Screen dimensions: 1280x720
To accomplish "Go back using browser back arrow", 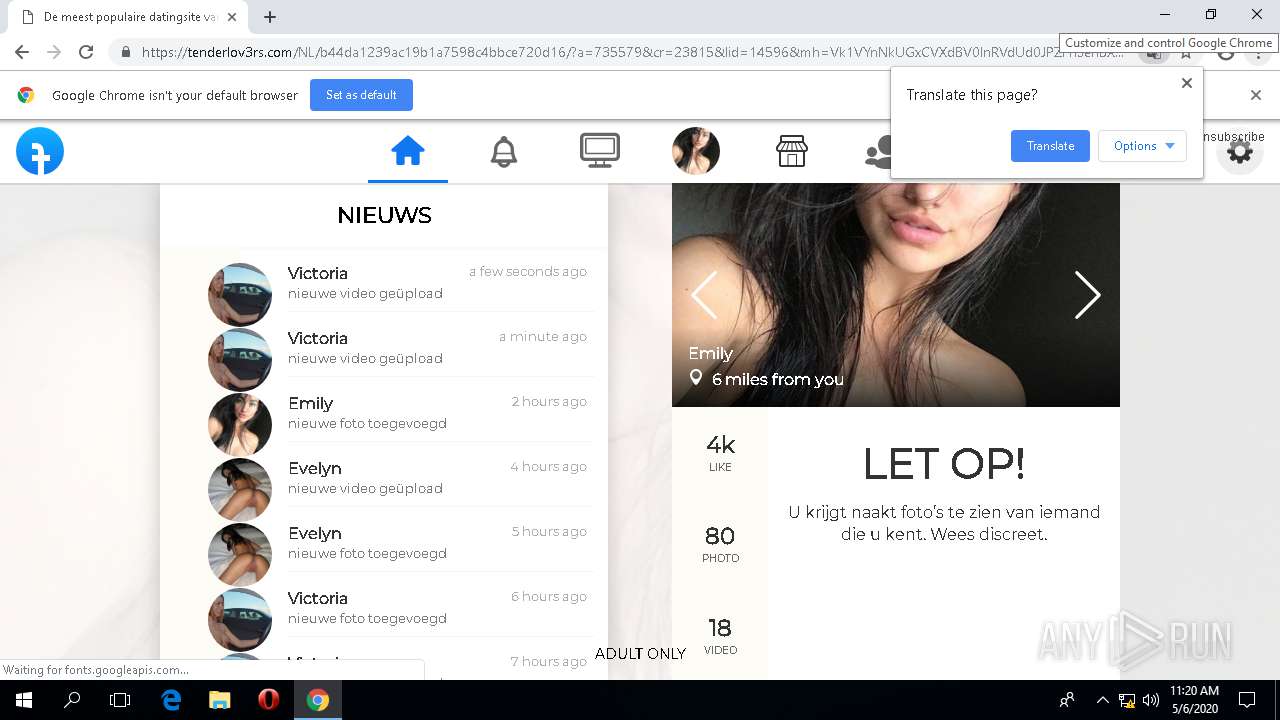I will [x=22, y=52].
